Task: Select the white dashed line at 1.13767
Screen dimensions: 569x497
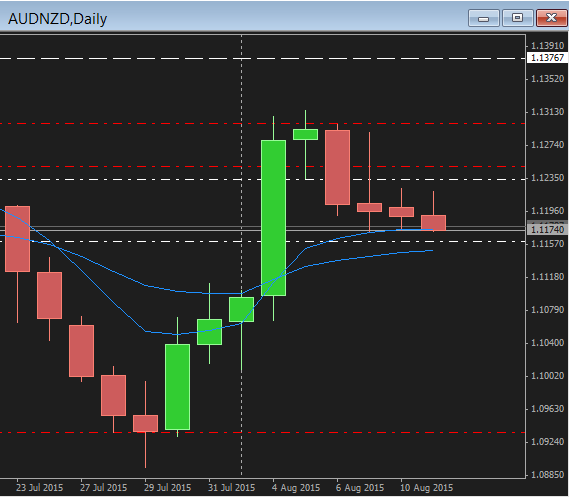Action: [262, 58]
